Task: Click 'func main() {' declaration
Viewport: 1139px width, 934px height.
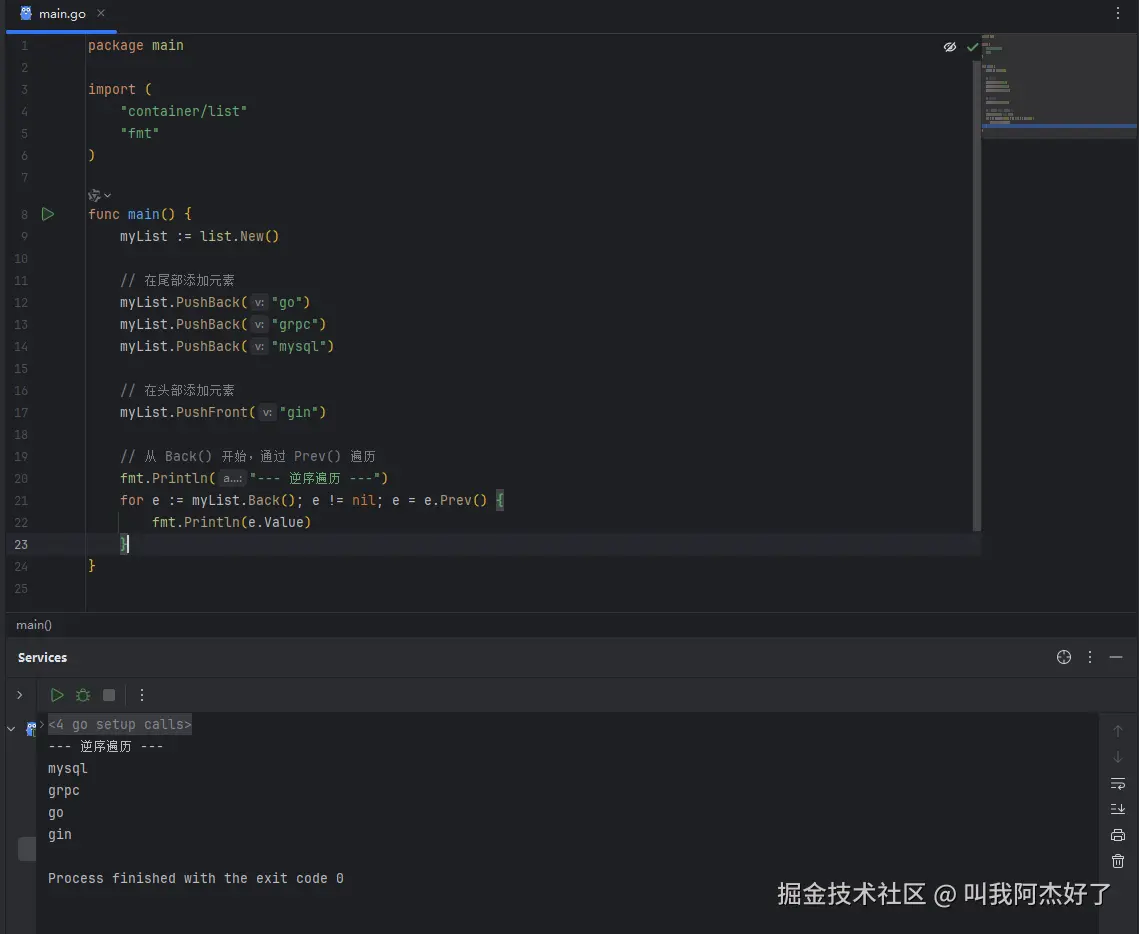Action: [139, 214]
